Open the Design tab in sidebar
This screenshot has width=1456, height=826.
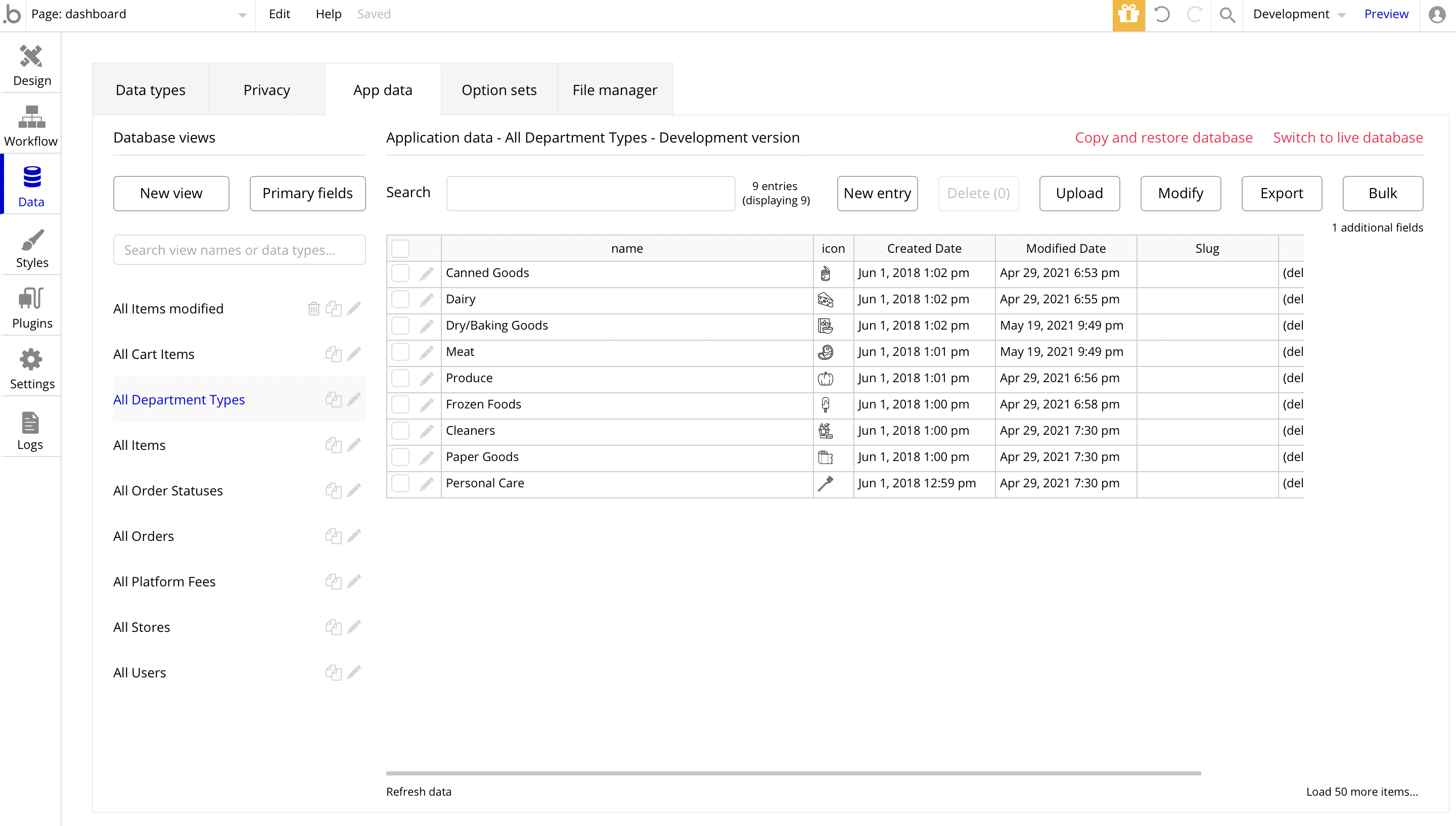pos(31,65)
